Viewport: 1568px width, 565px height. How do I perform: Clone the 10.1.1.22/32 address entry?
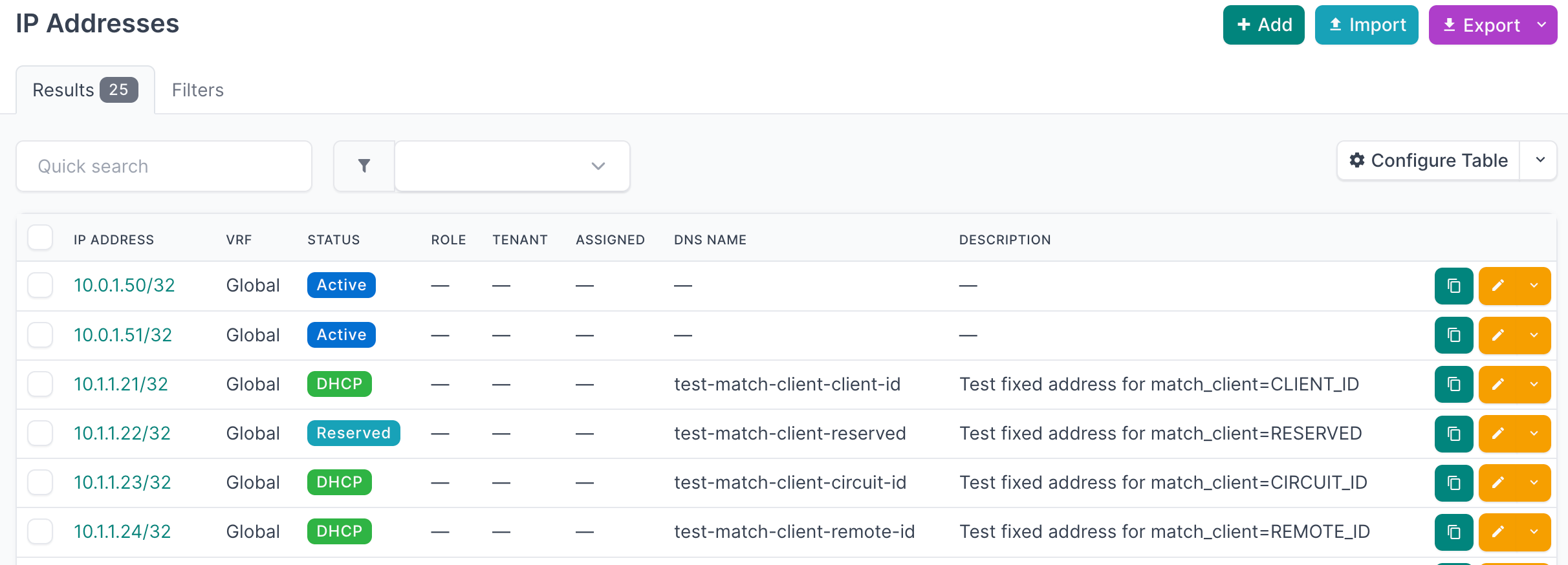pos(1454,433)
